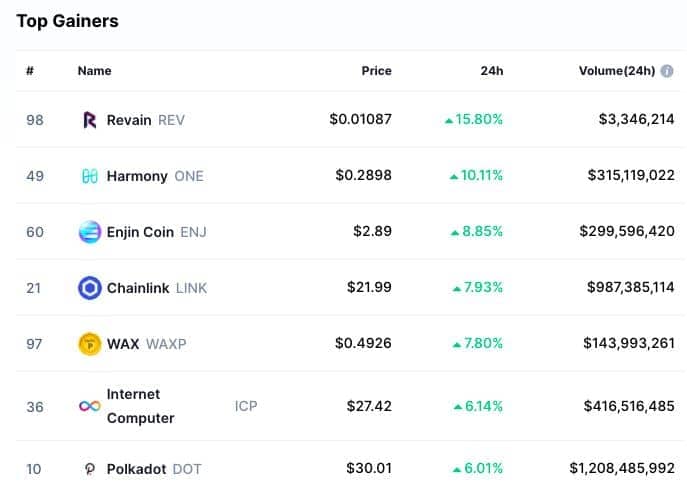
Task: Open the Polkadot name link
Action: coord(136,469)
